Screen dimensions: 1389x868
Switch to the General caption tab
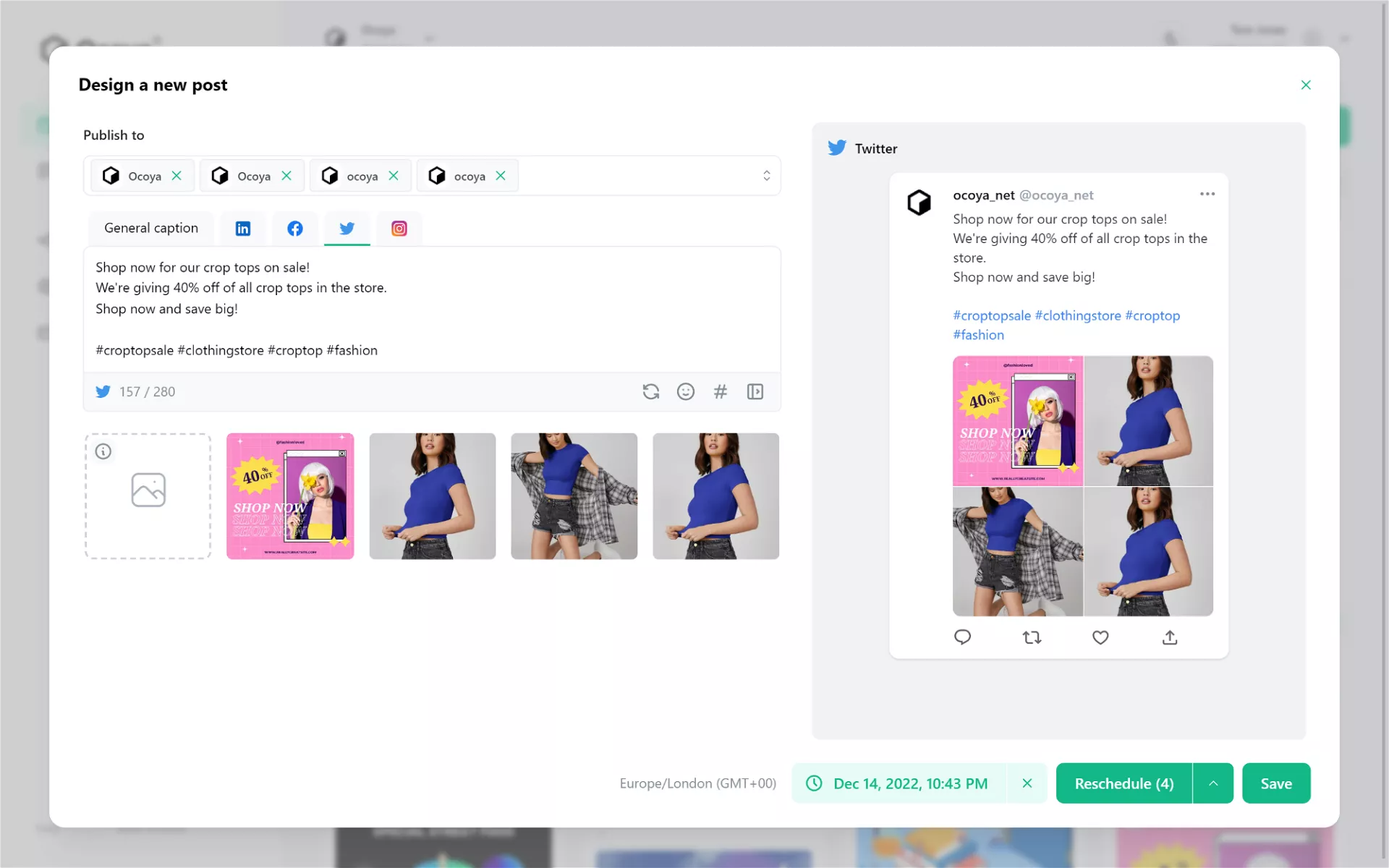(x=150, y=228)
